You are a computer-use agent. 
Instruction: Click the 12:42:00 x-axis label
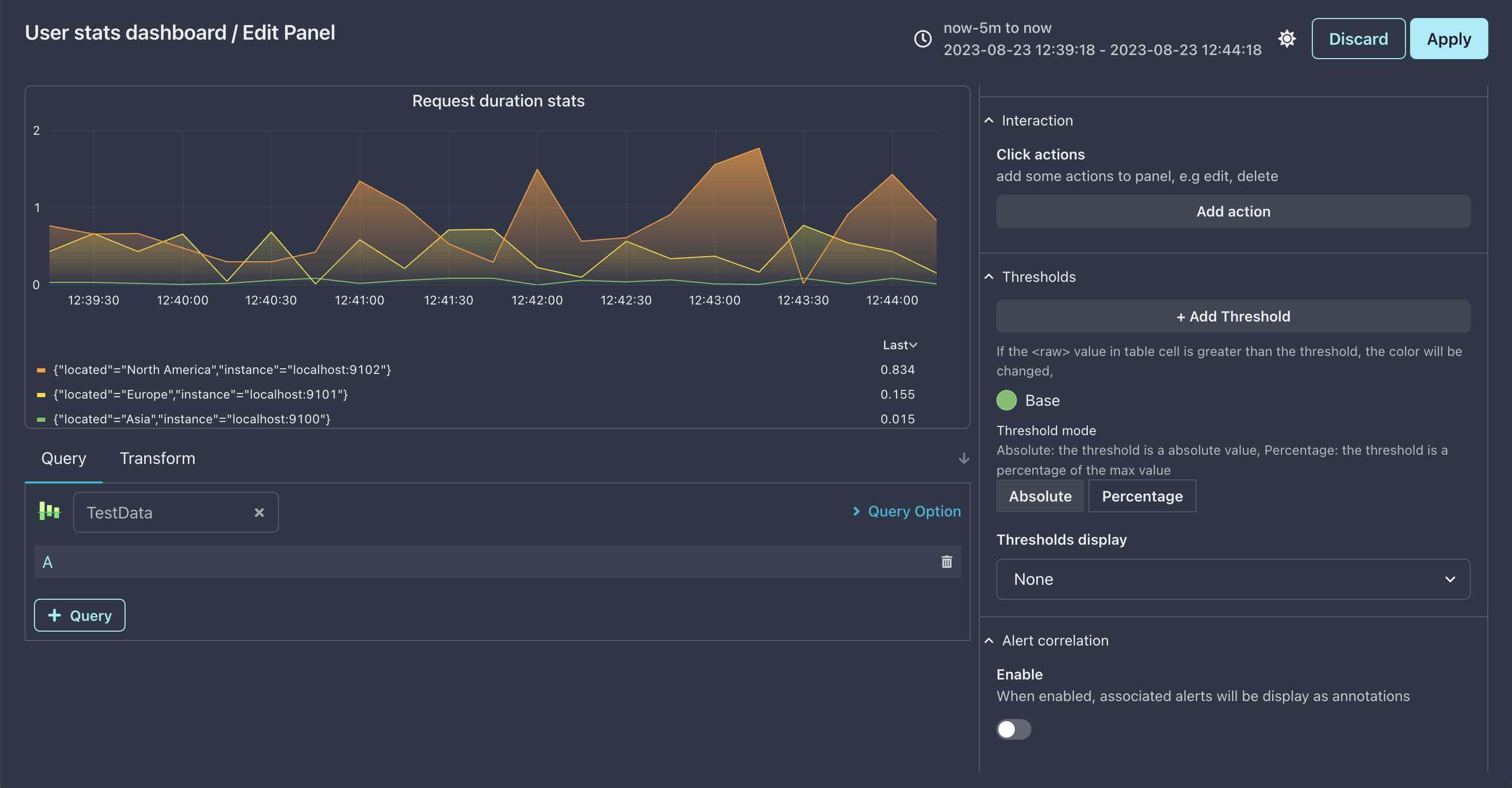[x=536, y=300]
